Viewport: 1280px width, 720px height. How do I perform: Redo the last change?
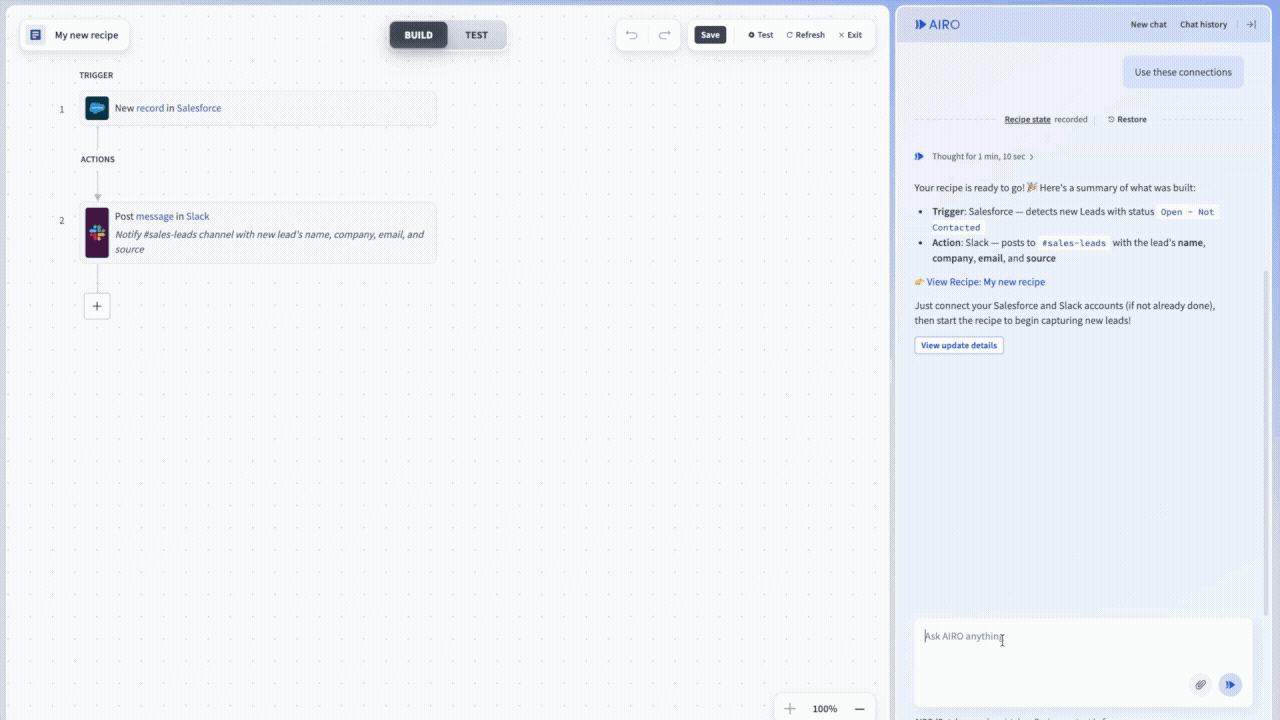click(664, 35)
